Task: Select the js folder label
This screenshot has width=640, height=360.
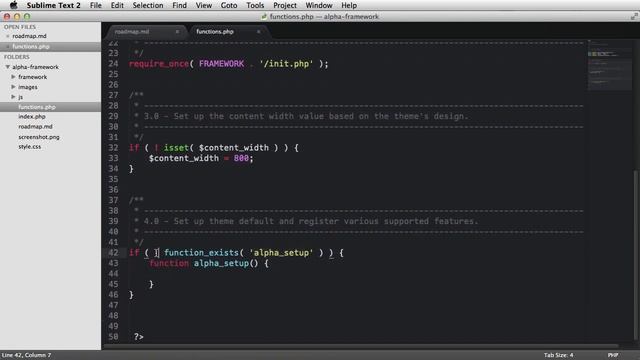Action: coord(20,97)
